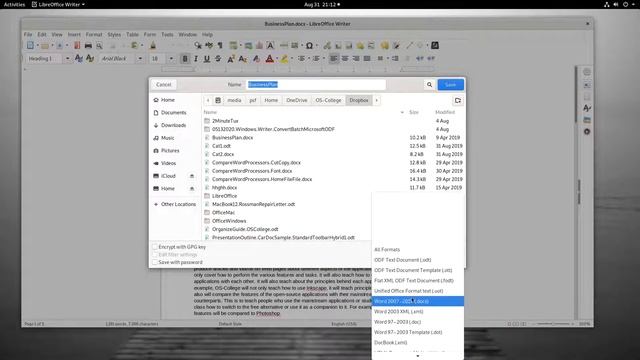Click Dropbox path breadcrumb button
This screenshot has width=640, height=360.
pos(359,100)
